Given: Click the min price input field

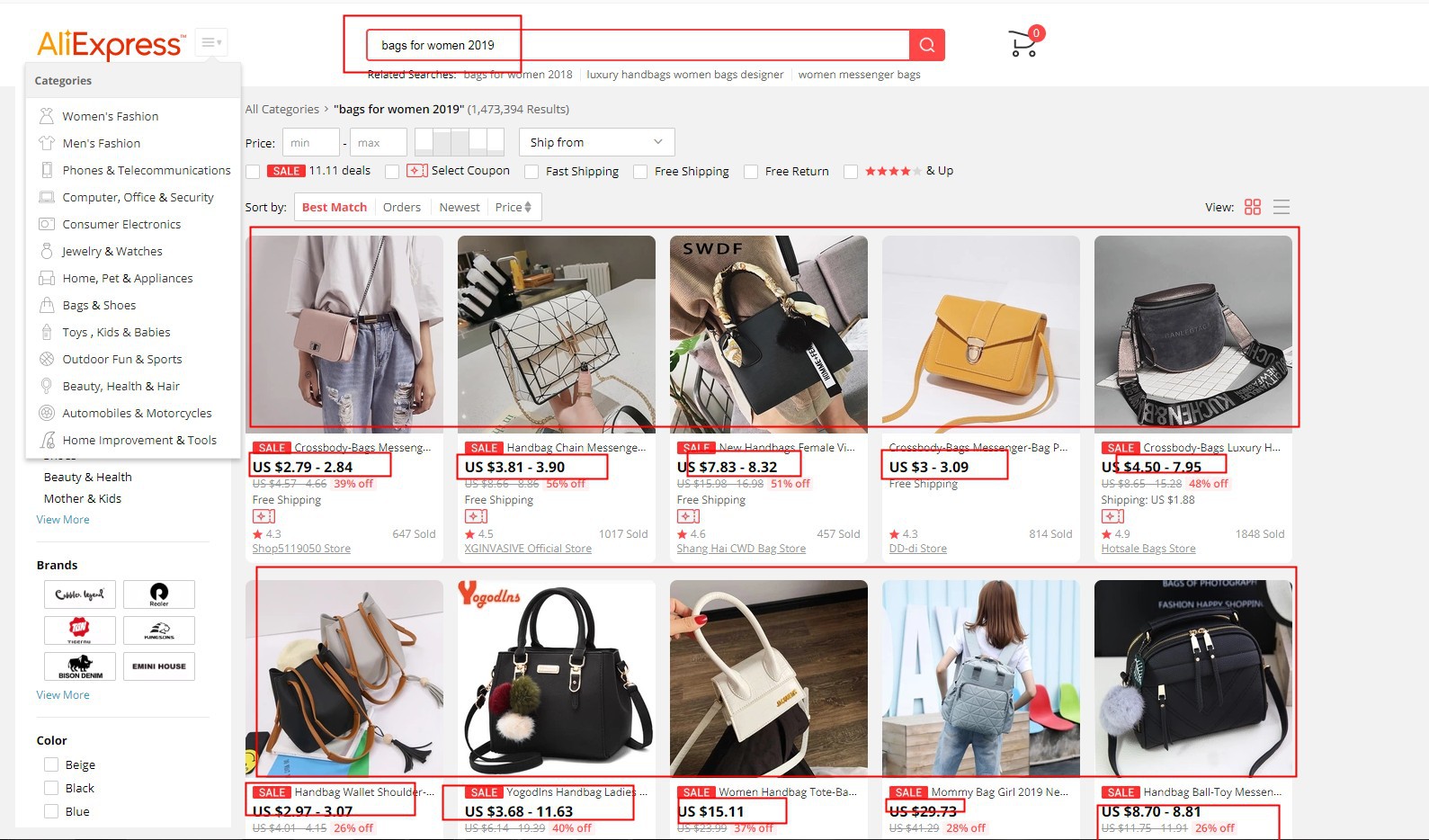Looking at the screenshot, I should (311, 142).
